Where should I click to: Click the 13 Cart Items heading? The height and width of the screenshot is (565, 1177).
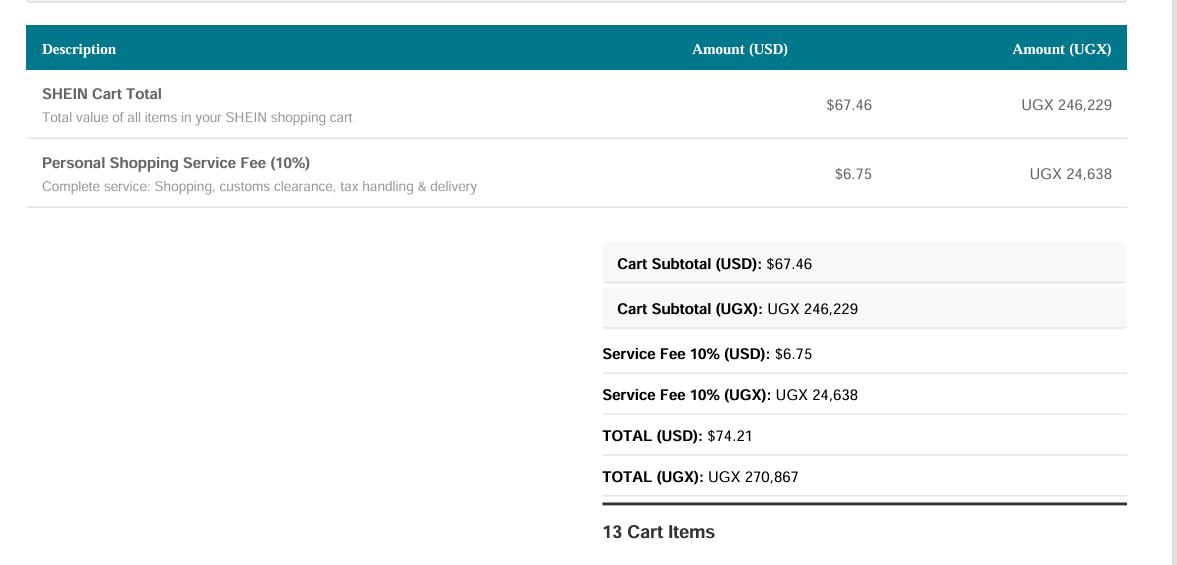click(x=658, y=532)
